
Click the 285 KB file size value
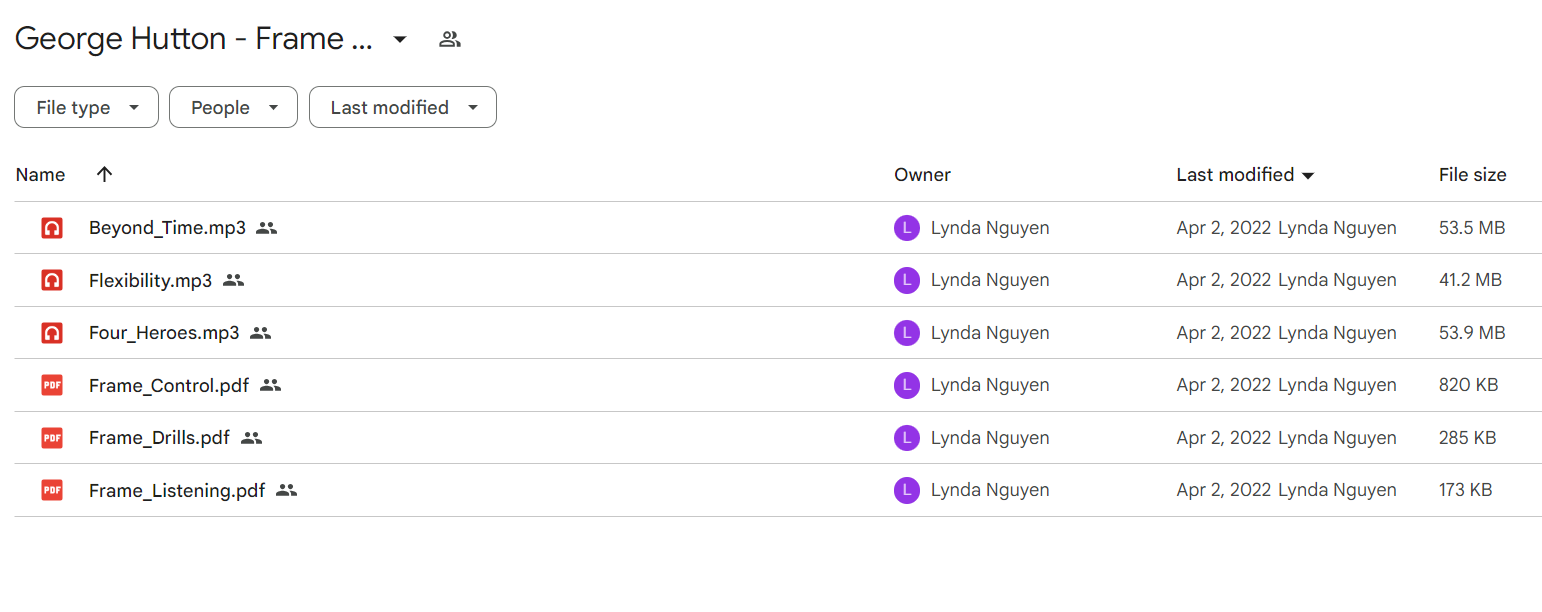(1467, 438)
